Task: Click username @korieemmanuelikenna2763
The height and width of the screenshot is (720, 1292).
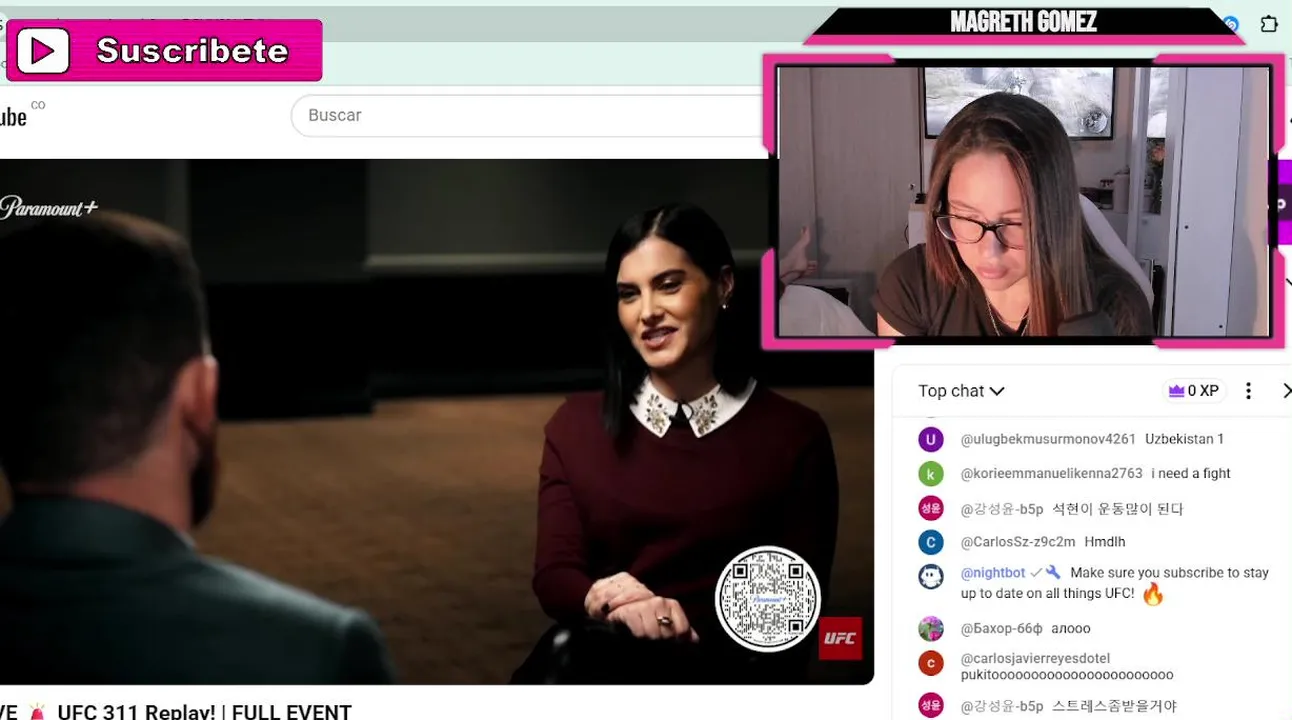Action: [x=1051, y=473]
